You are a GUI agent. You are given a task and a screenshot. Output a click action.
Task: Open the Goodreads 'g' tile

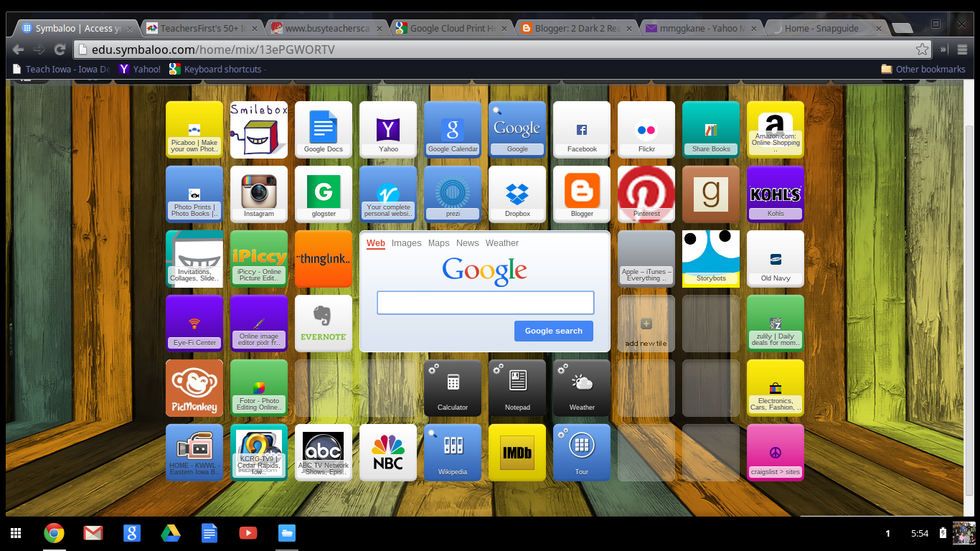click(711, 194)
